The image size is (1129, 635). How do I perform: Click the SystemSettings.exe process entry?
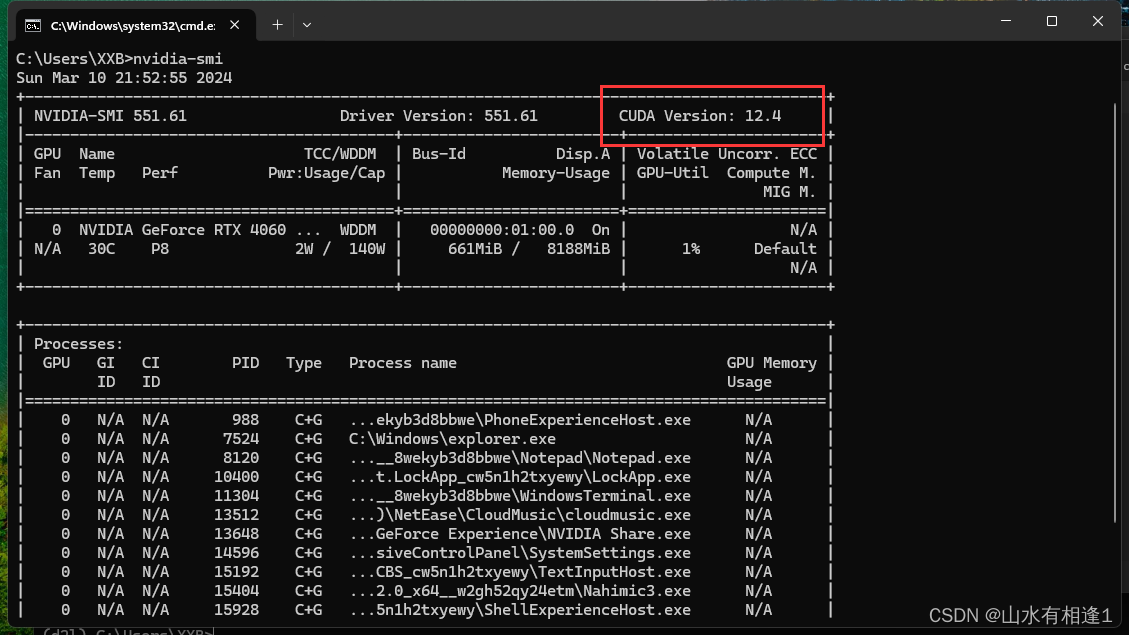(x=520, y=553)
